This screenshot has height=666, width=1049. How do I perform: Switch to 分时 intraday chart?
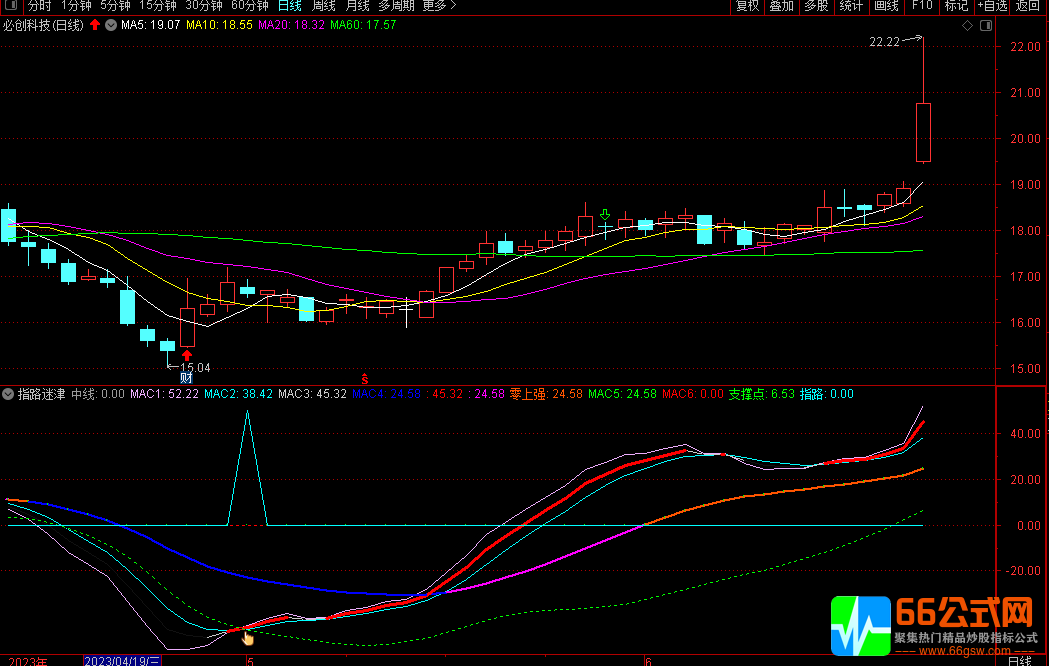[x=39, y=6]
